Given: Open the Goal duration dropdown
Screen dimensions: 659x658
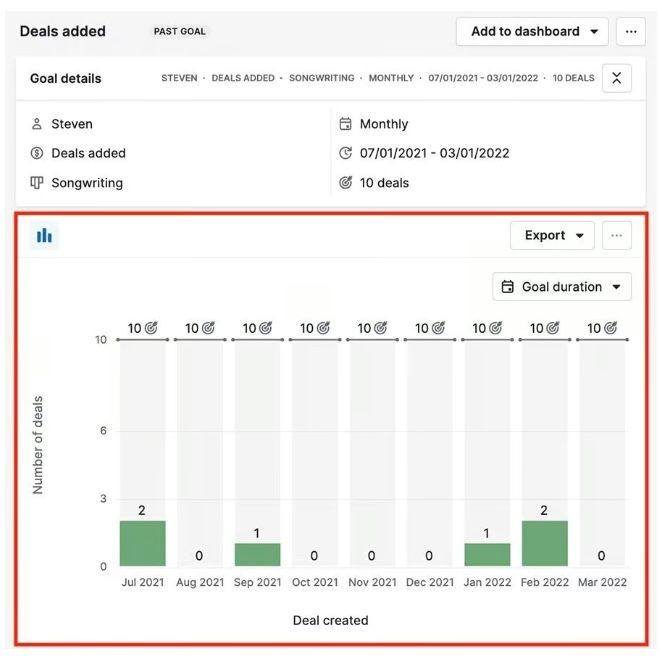Looking at the screenshot, I should tap(561, 287).
